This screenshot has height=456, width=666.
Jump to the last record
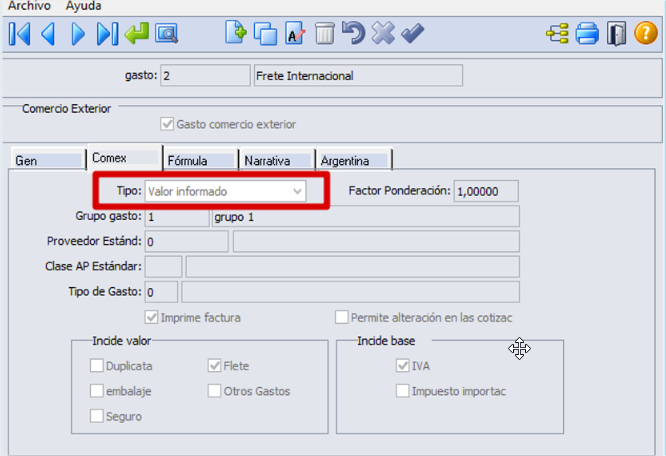coord(107,34)
